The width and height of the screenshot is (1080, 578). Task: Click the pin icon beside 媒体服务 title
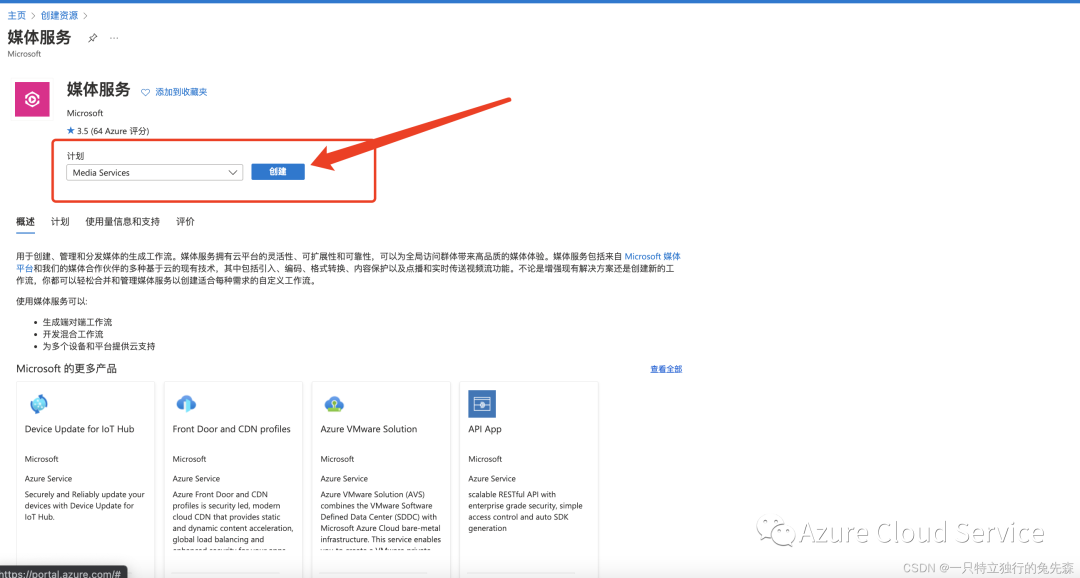[92, 38]
